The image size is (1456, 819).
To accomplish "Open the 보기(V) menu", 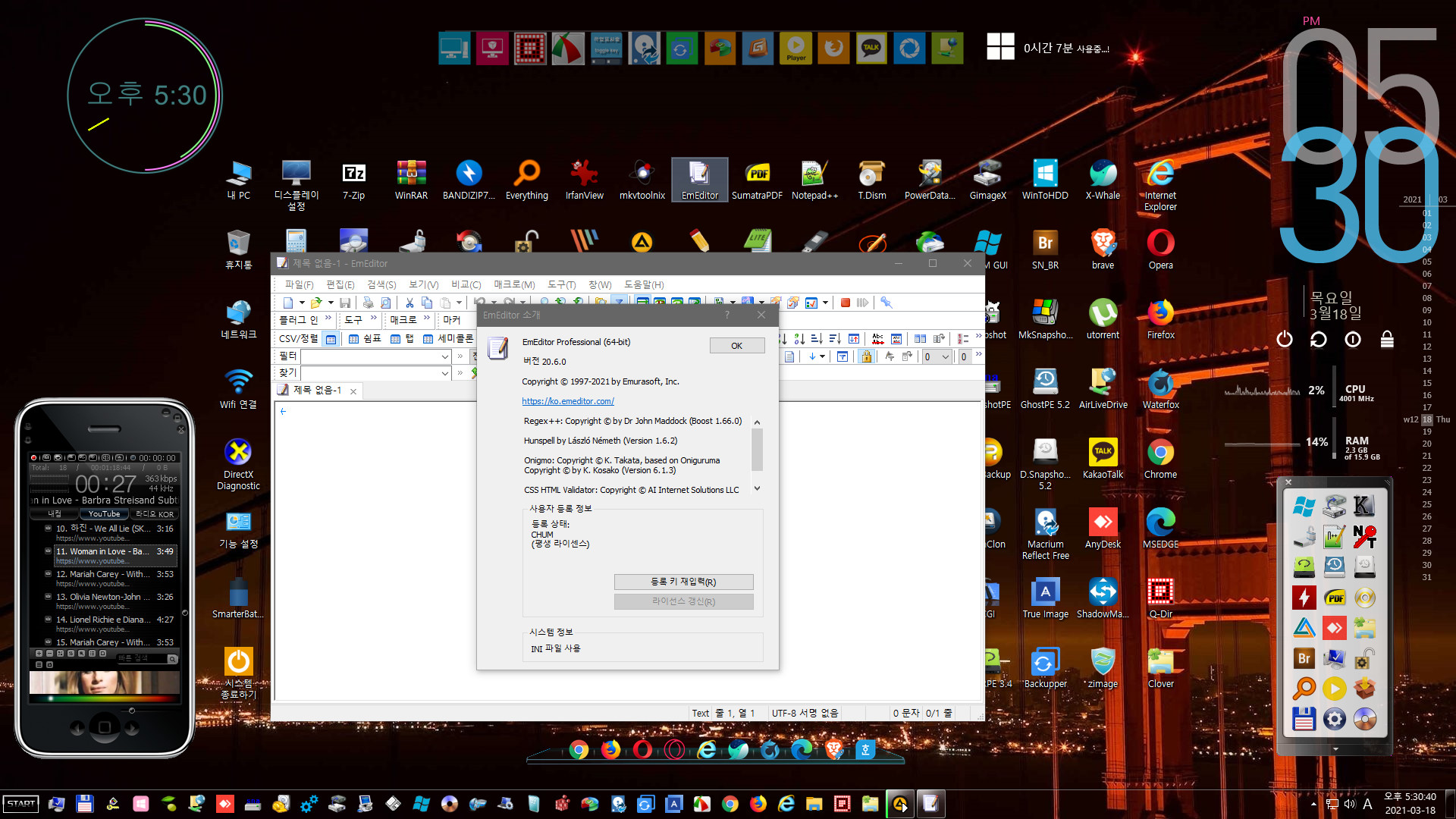I will 423,284.
